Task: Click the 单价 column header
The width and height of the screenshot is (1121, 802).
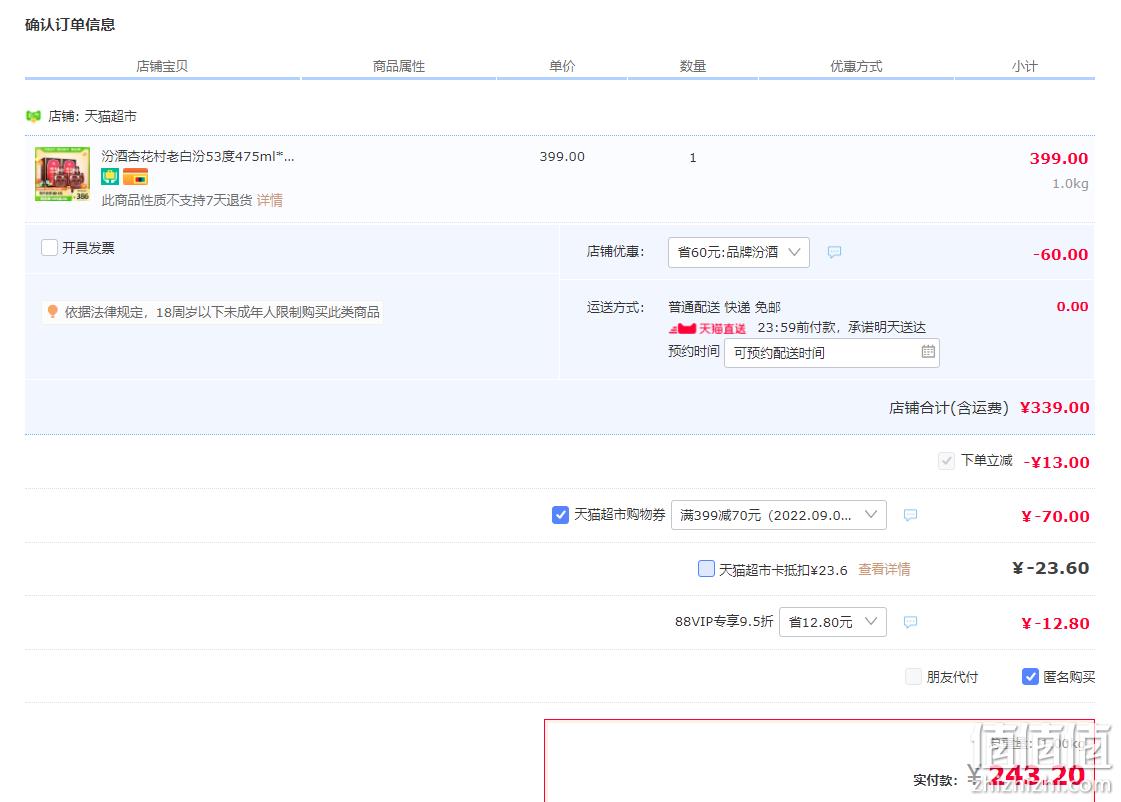Action: click(x=562, y=66)
